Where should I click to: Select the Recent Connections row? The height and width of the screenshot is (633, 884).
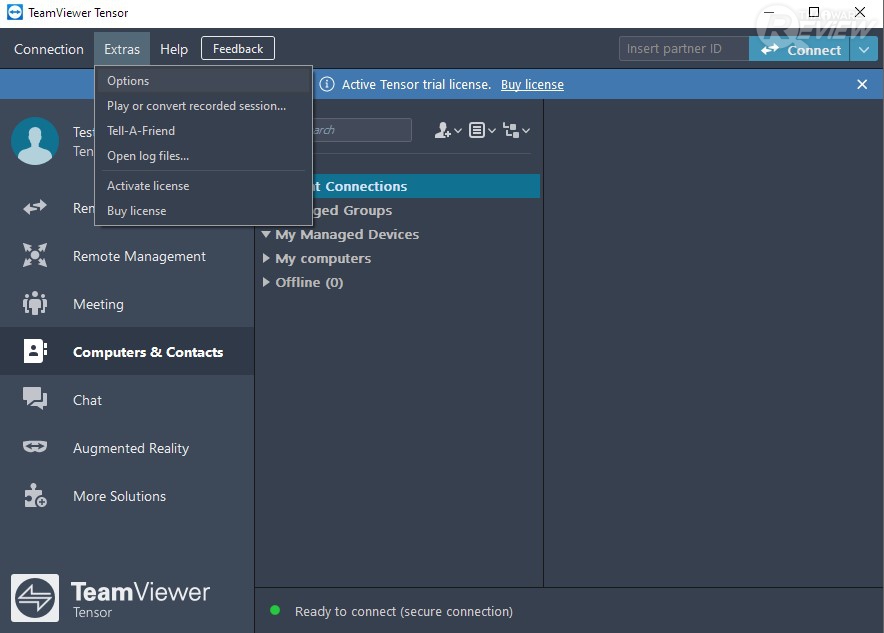pyautogui.click(x=426, y=186)
